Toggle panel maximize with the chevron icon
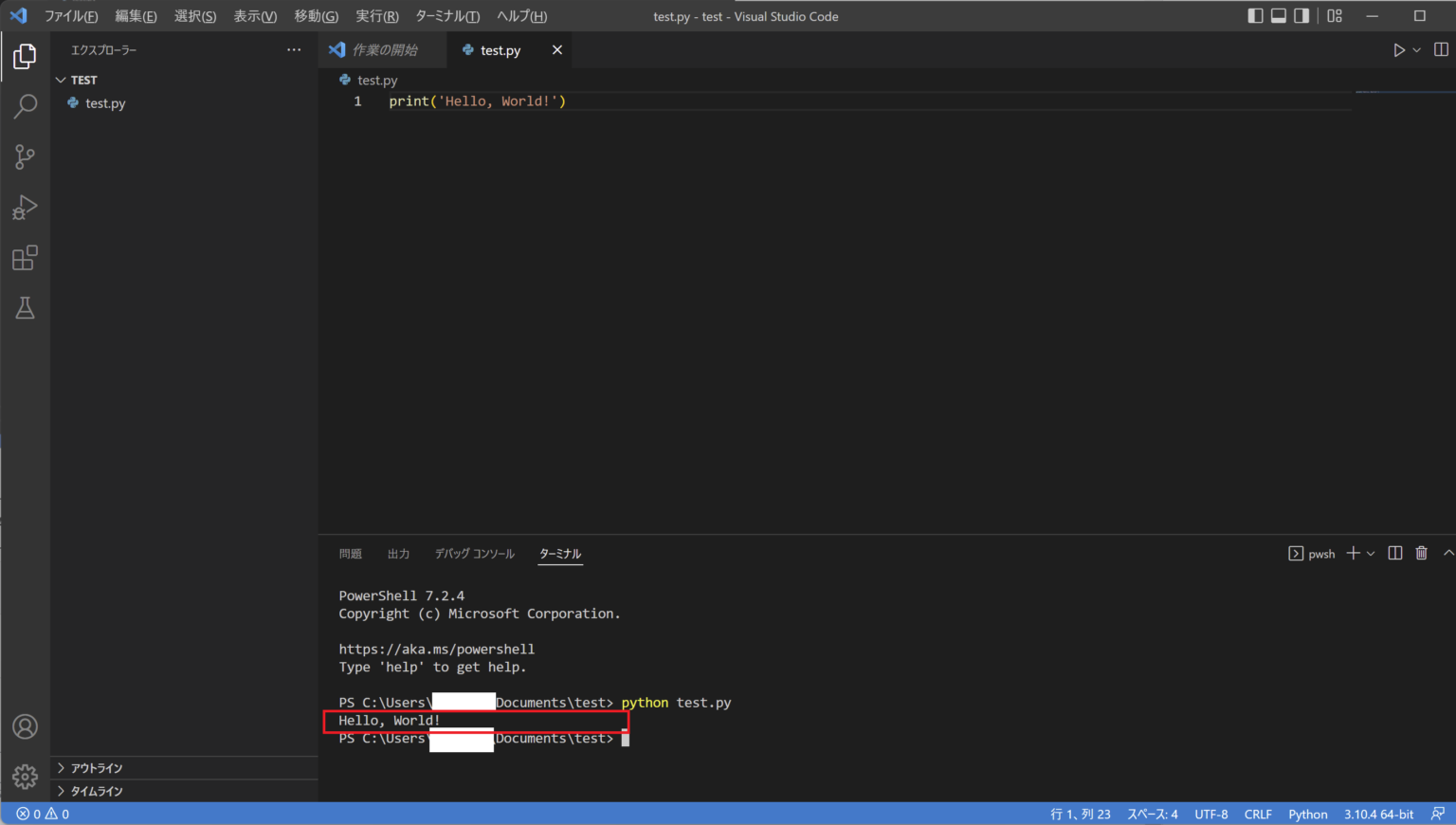Image resolution: width=1456 pixels, height=825 pixels. 1448,553
